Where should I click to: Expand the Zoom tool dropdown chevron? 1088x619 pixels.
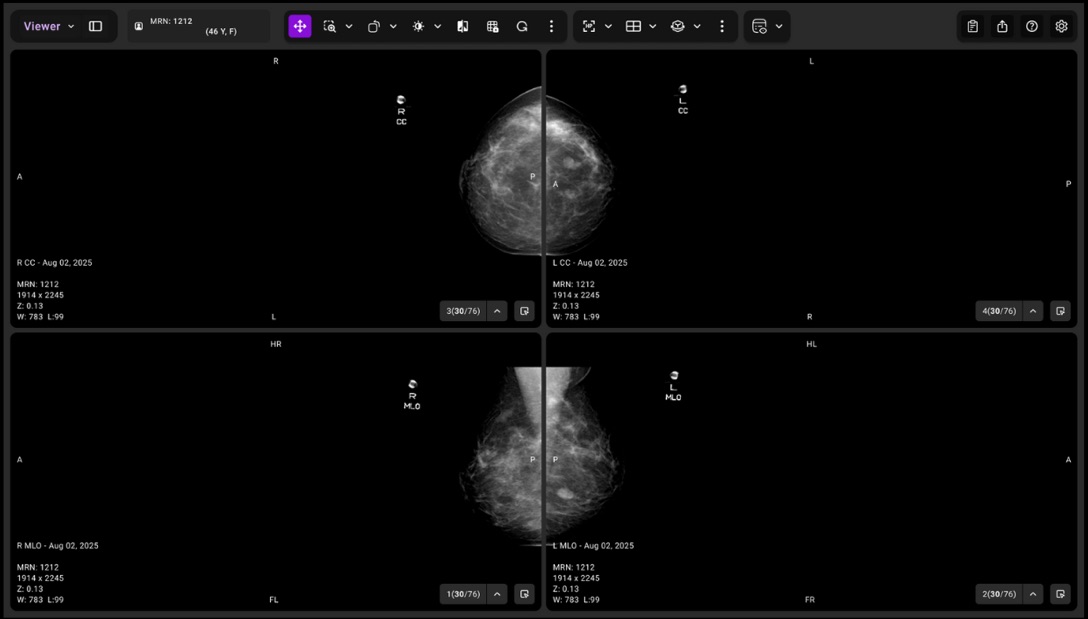[347, 26]
